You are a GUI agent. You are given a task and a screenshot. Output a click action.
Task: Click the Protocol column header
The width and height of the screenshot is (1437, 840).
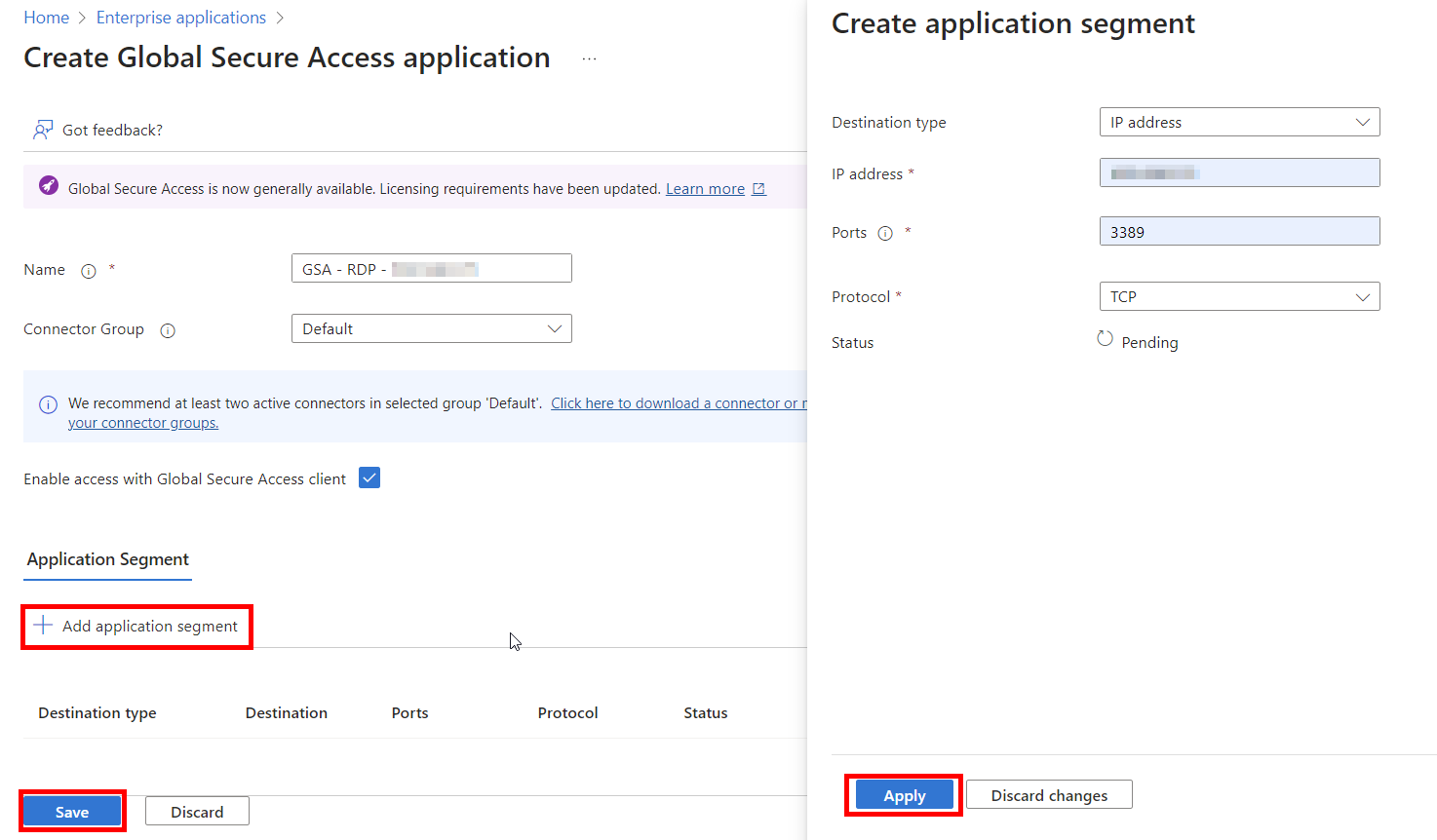(x=568, y=713)
